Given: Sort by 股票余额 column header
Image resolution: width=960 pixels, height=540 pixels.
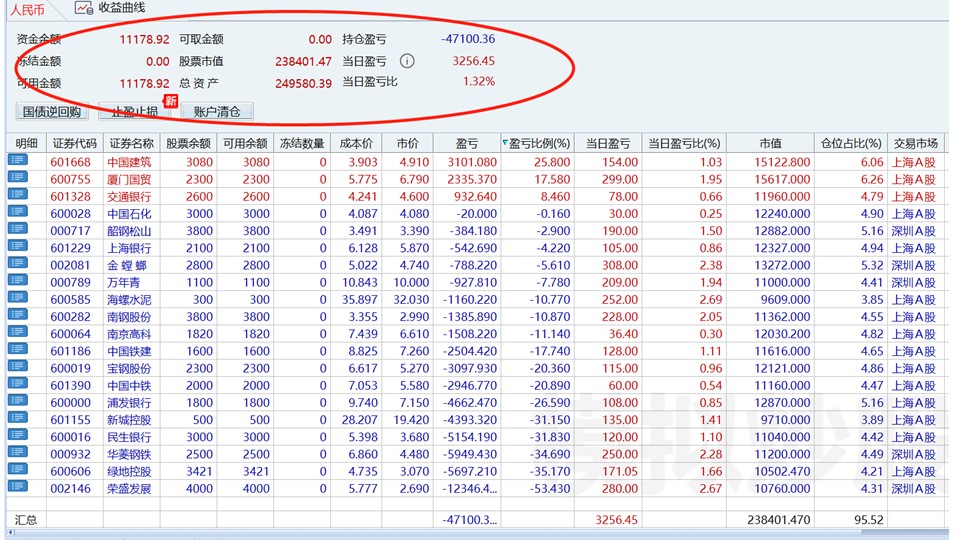Looking at the screenshot, I should 188,143.
